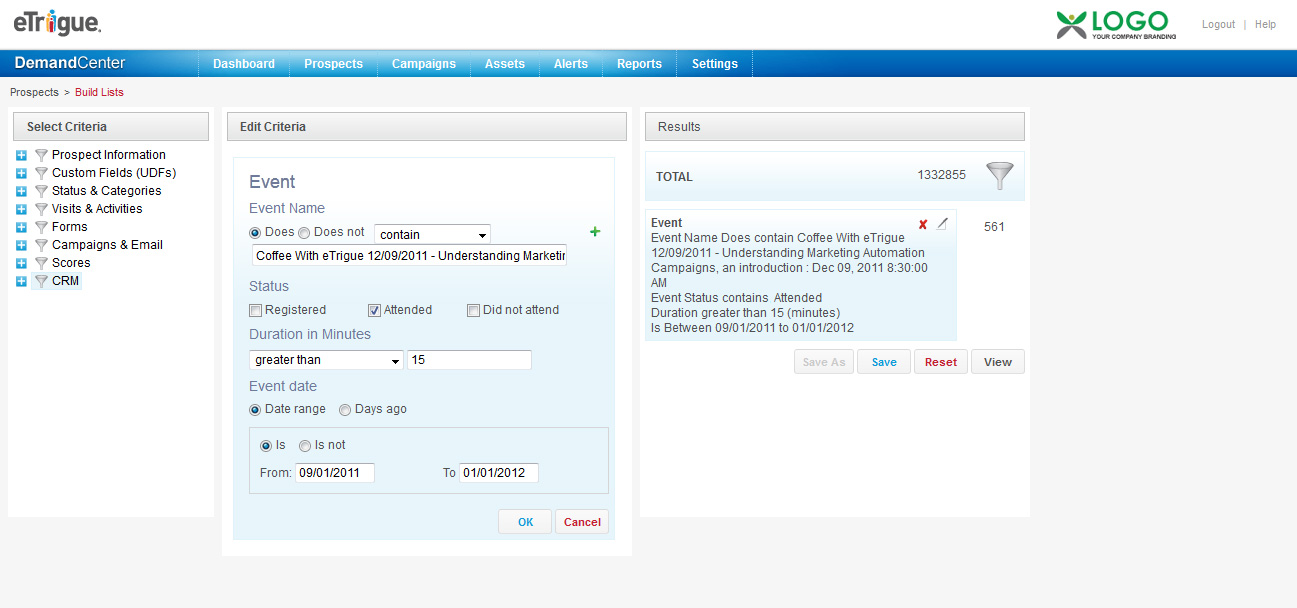Check the 'Did not attend' checkbox
The image size is (1297, 608).
pos(474,310)
